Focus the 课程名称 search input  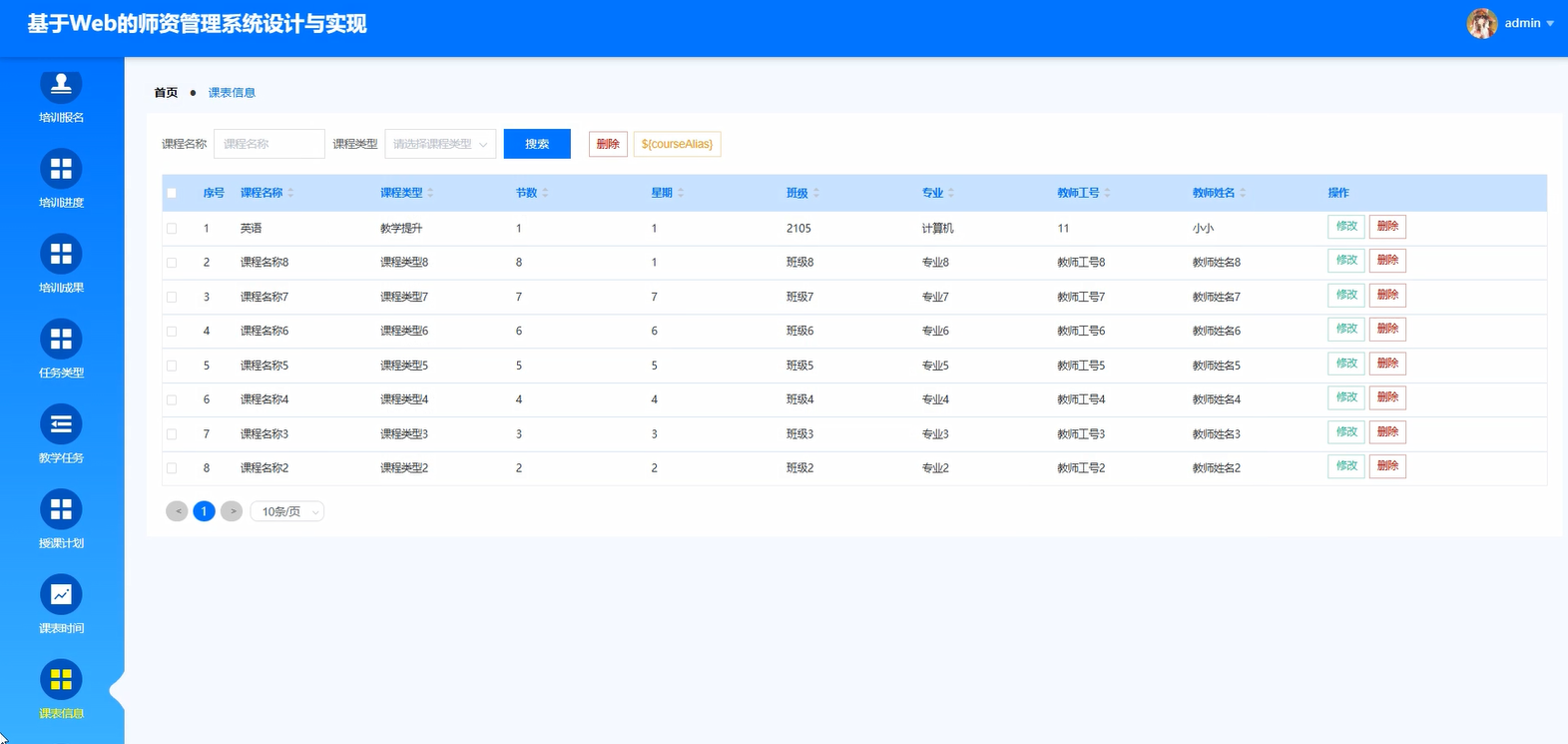tap(269, 144)
